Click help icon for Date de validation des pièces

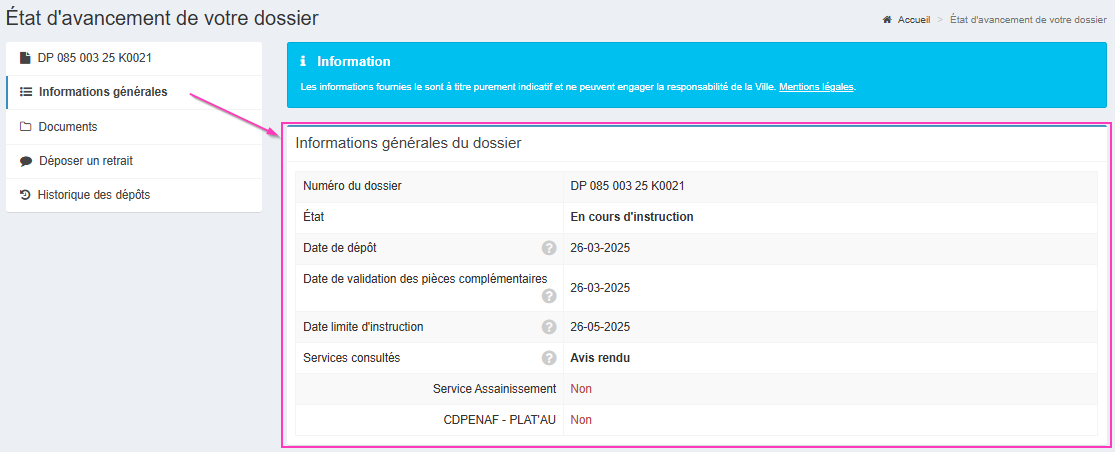pyautogui.click(x=549, y=296)
